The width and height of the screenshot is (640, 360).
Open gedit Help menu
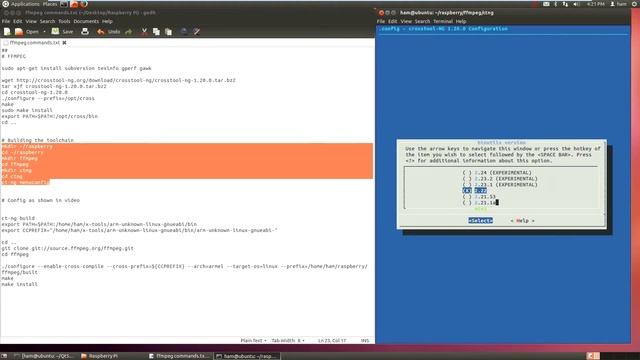tap(107, 21)
